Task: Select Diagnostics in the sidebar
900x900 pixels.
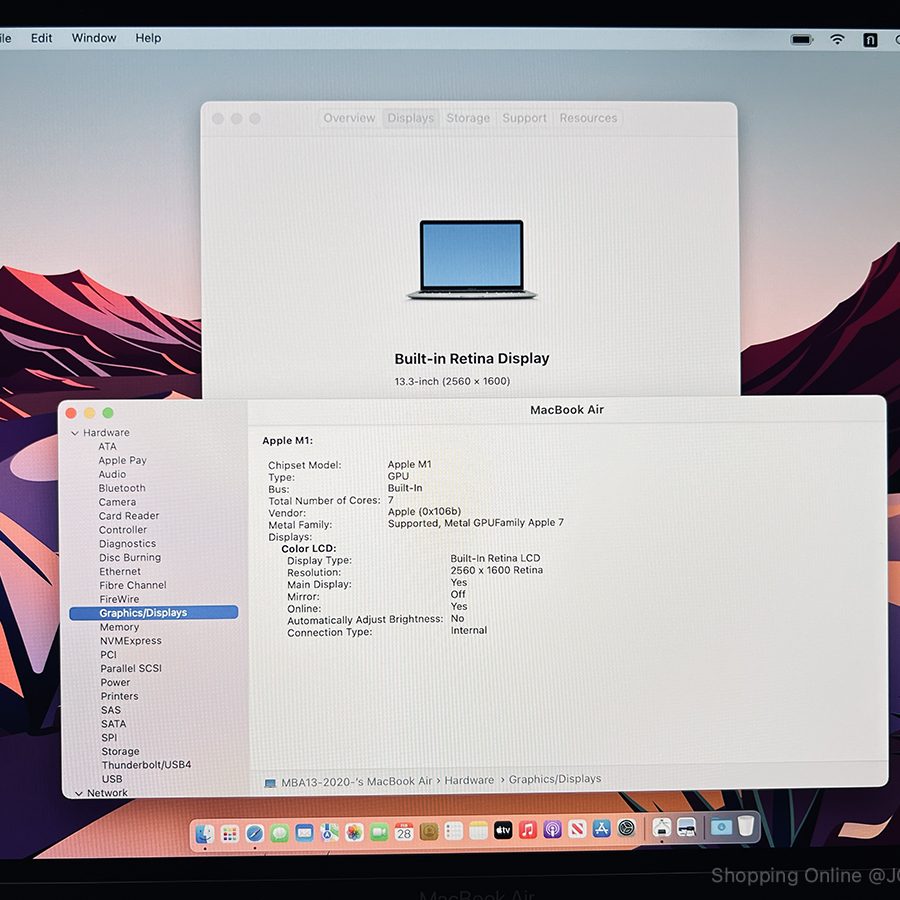Action: click(x=127, y=544)
